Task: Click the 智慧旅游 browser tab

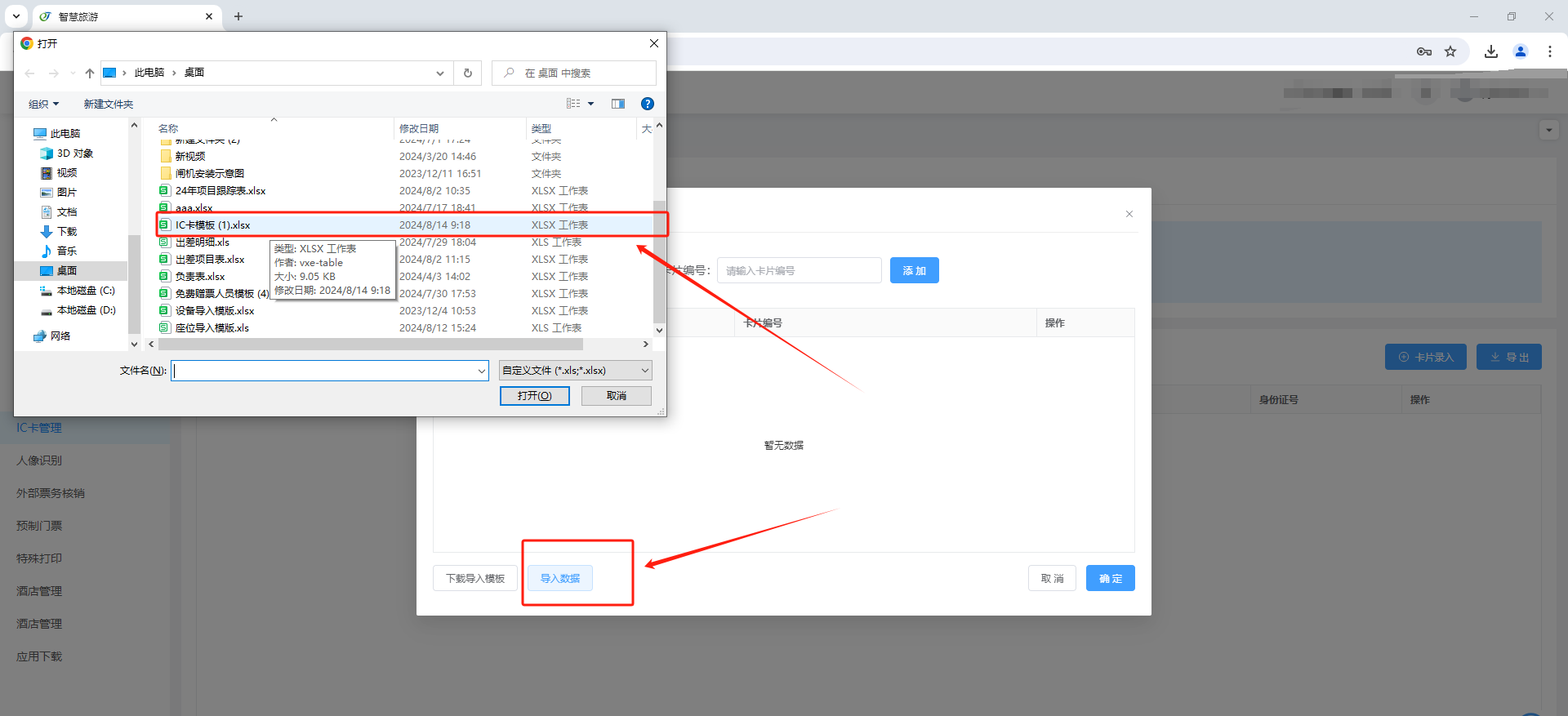Action: [x=122, y=16]
